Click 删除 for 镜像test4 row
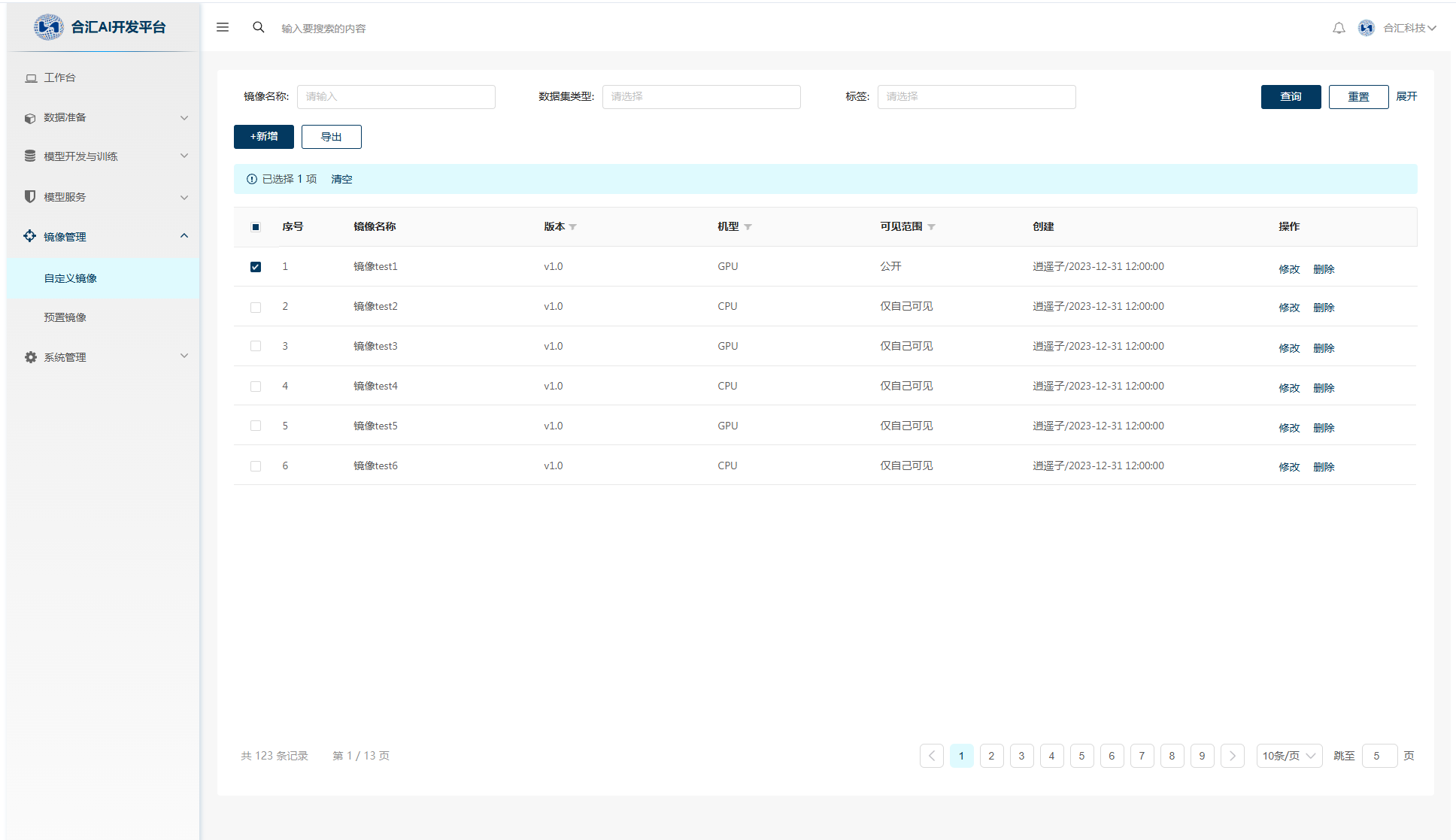 pos(1324,388)
